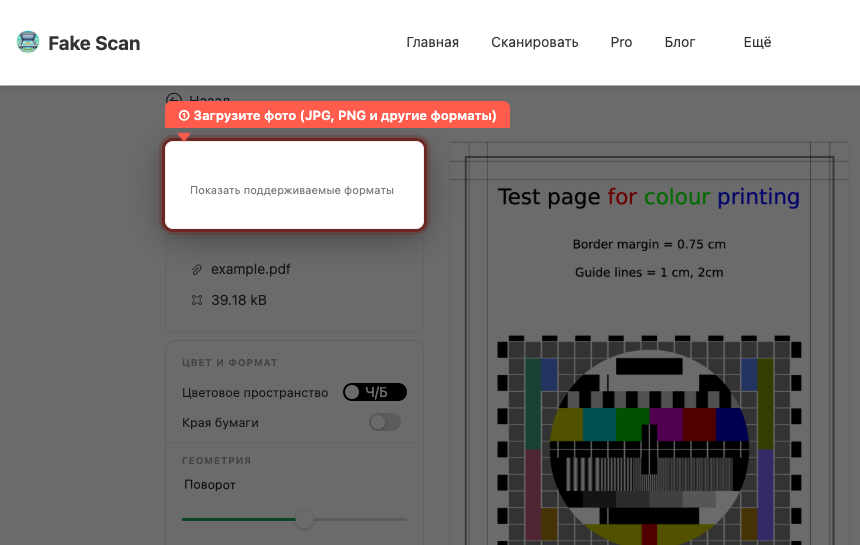The height and width of the screenshot is (545, 860).
Task: Click the Загрузите фото tooltip banner
Action: [337, 116]
